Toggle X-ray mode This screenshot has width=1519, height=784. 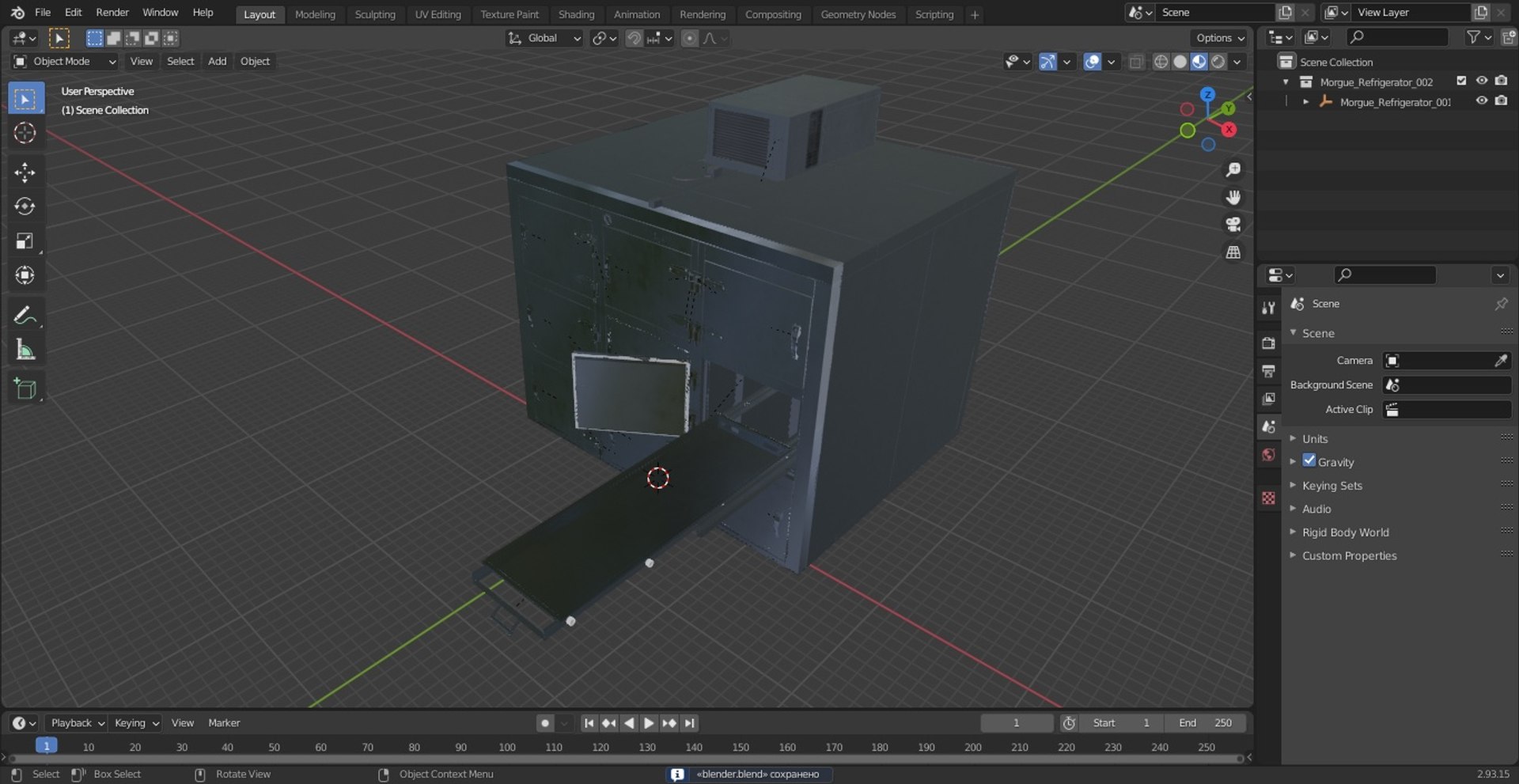click(1136, 62)
